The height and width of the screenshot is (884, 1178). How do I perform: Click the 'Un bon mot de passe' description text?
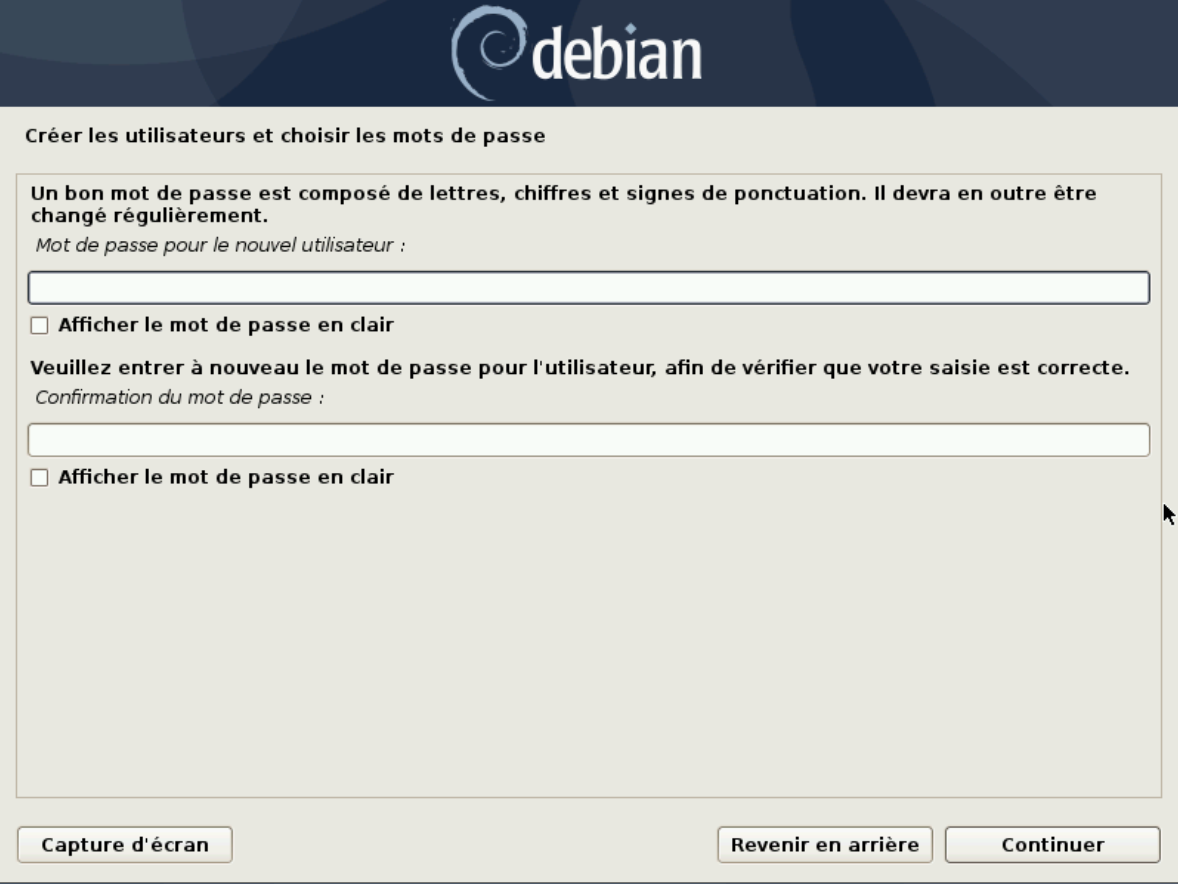click(x=563, y=204)
